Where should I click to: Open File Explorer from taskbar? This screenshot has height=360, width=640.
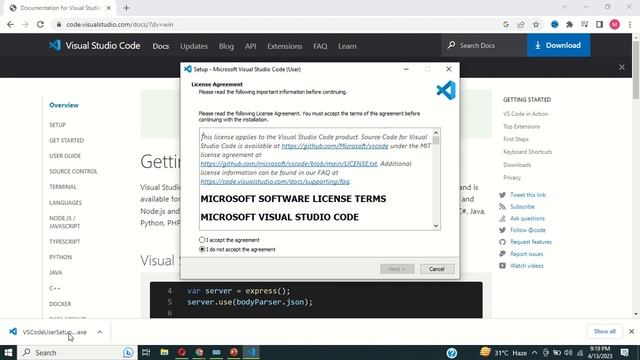coord(164,352)
